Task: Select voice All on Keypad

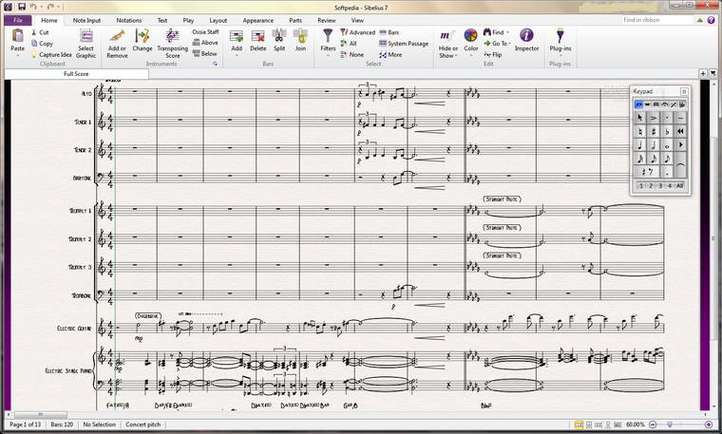Action: click(680, 186)
